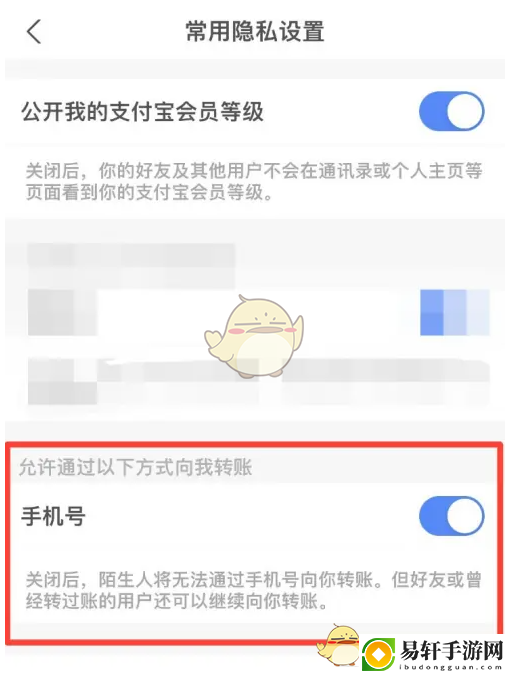The image size is (509, 673).
Task: Tap the gray pixelated block beside blurred switch row
Action: (62, 312)
